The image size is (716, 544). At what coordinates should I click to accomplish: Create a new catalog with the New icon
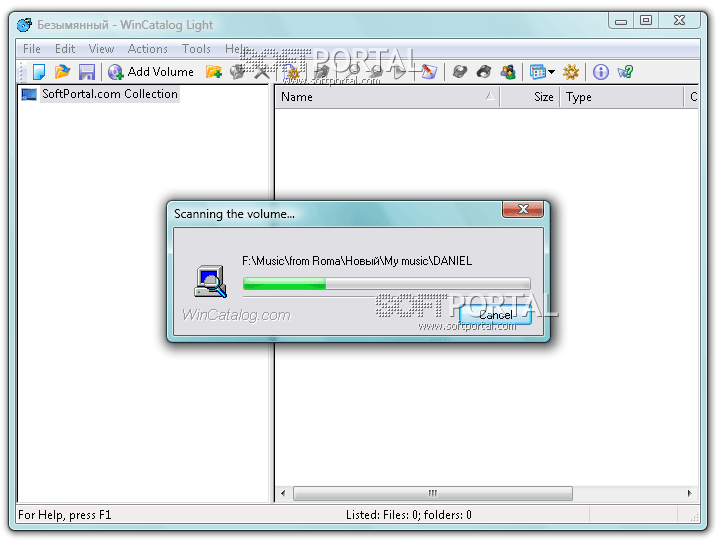point(39,72)
